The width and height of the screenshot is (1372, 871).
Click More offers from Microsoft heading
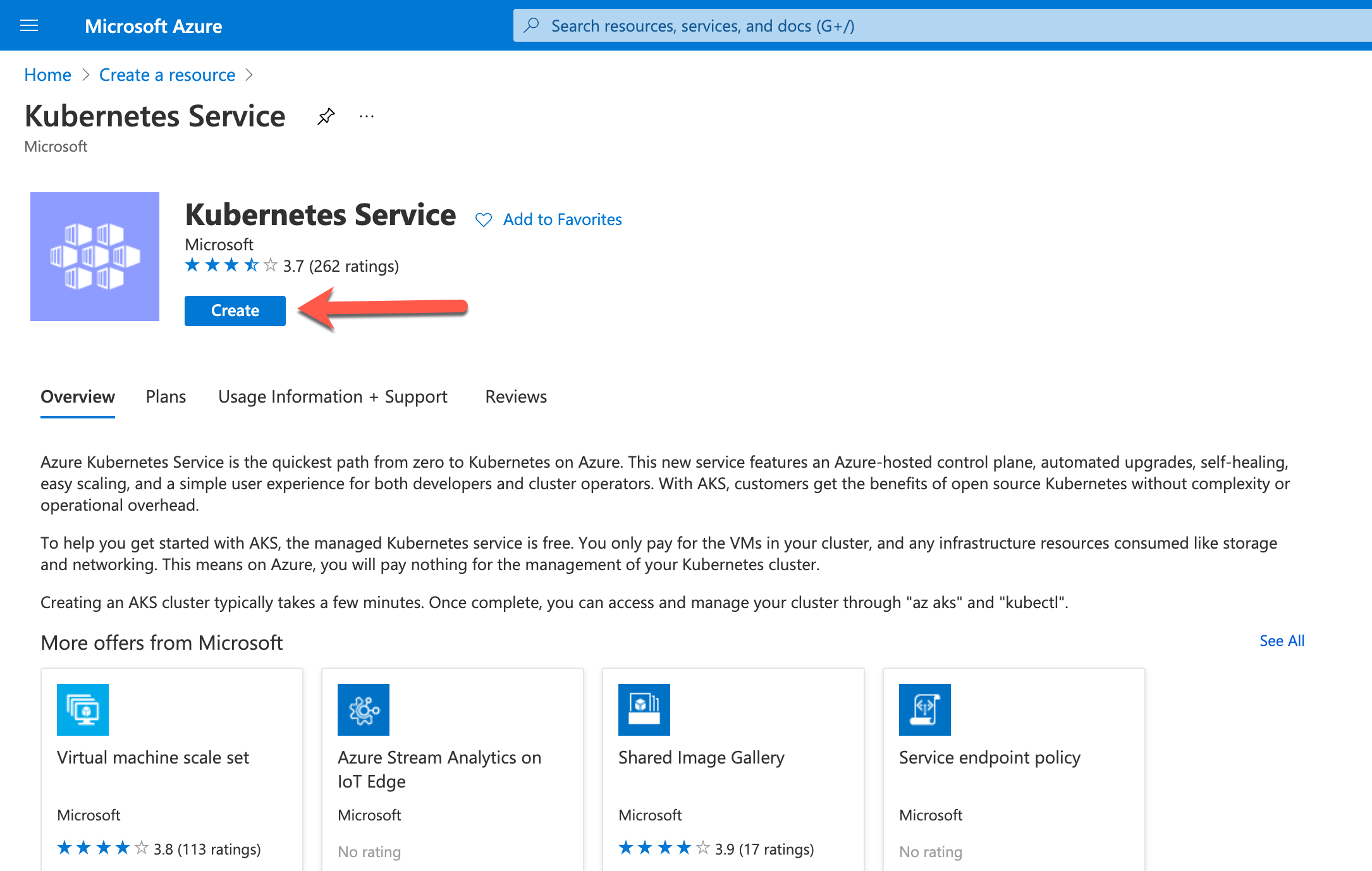[161, 642]
